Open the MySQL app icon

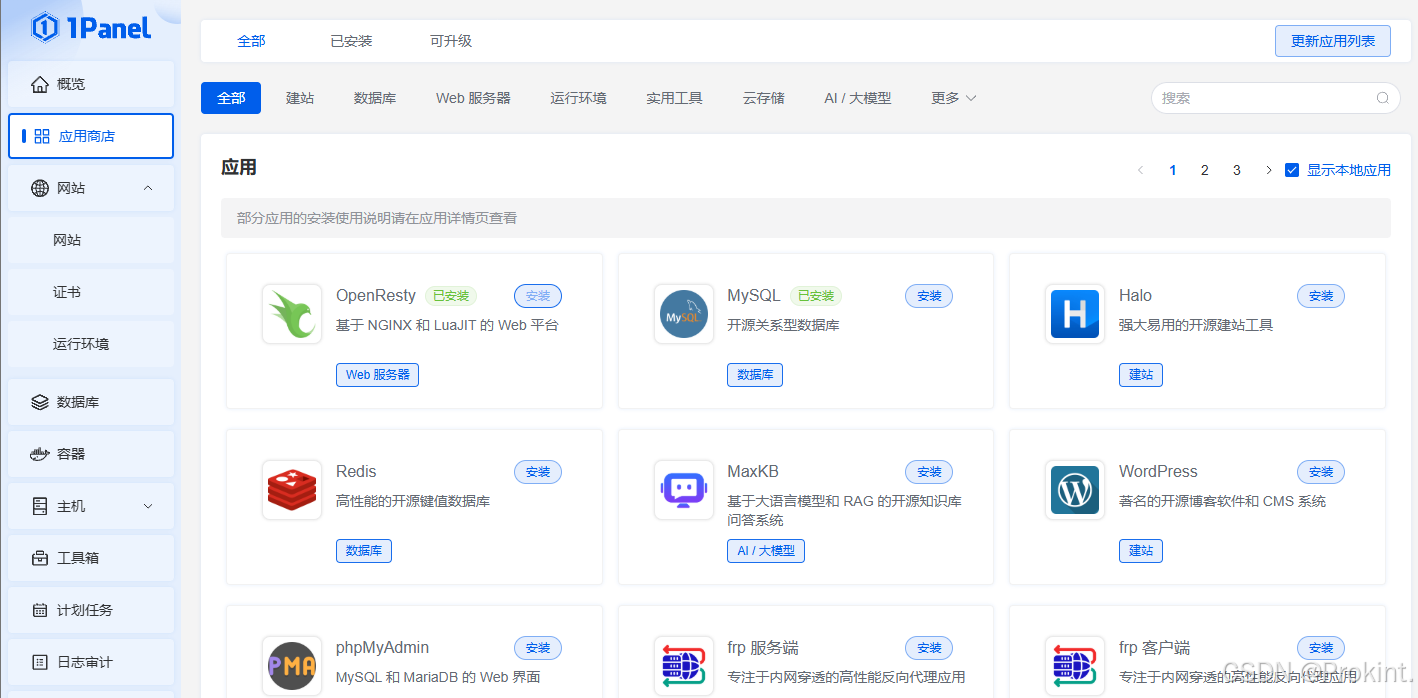click(684, 314)
